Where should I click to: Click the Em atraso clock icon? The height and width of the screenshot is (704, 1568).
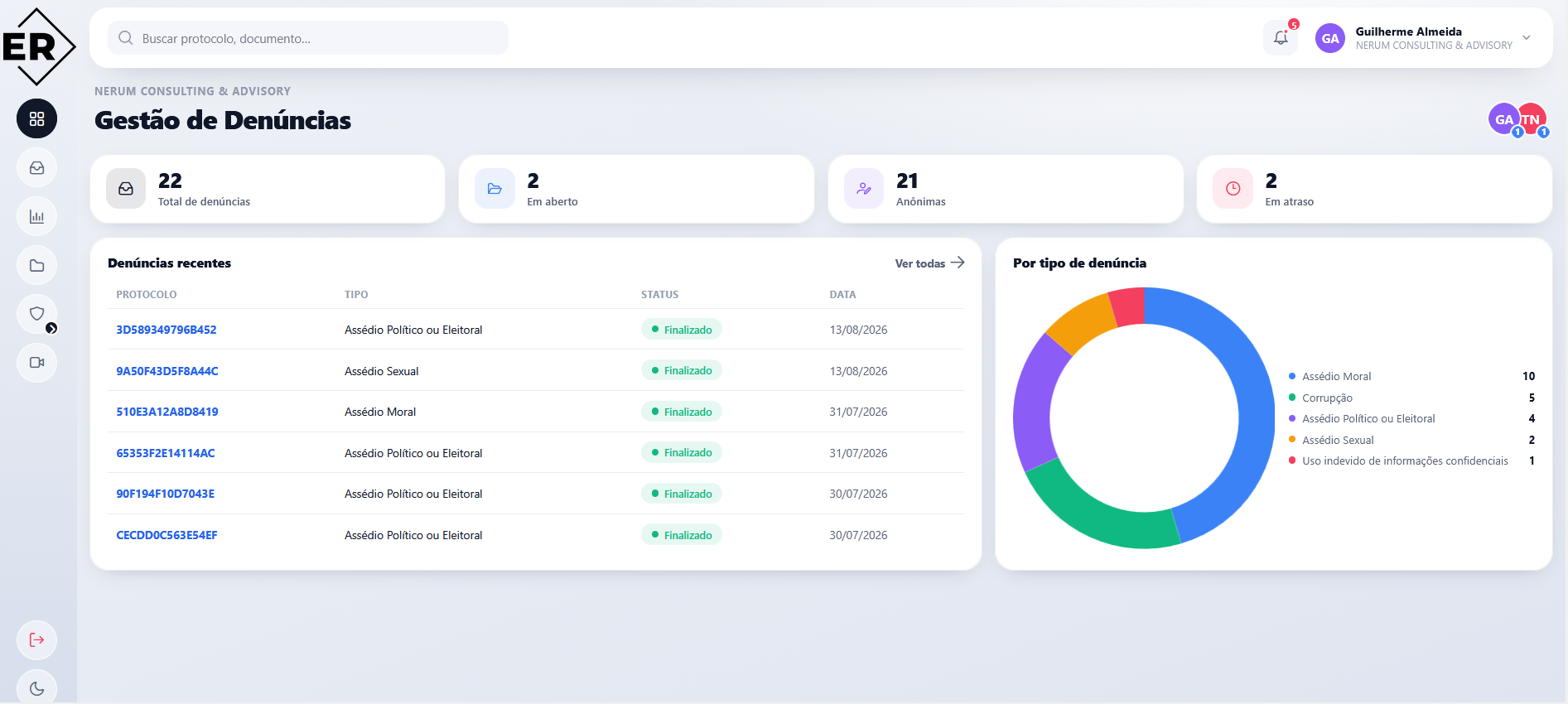1233,189
